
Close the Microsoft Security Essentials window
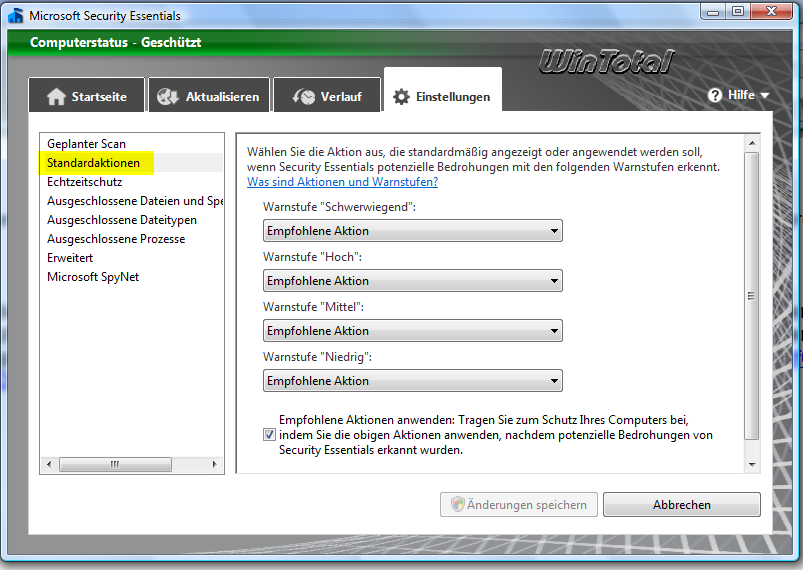[x=771, y=12]
